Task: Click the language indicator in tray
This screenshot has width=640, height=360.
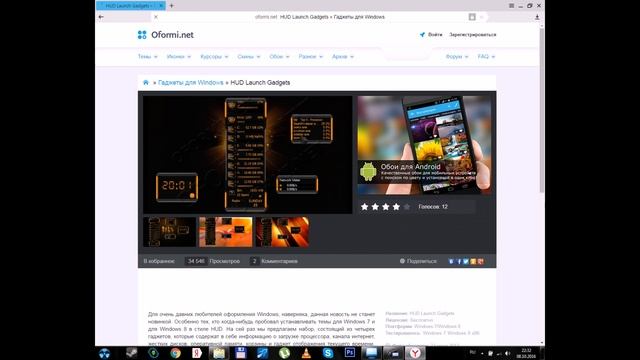Action: click(x=473, y=352)
